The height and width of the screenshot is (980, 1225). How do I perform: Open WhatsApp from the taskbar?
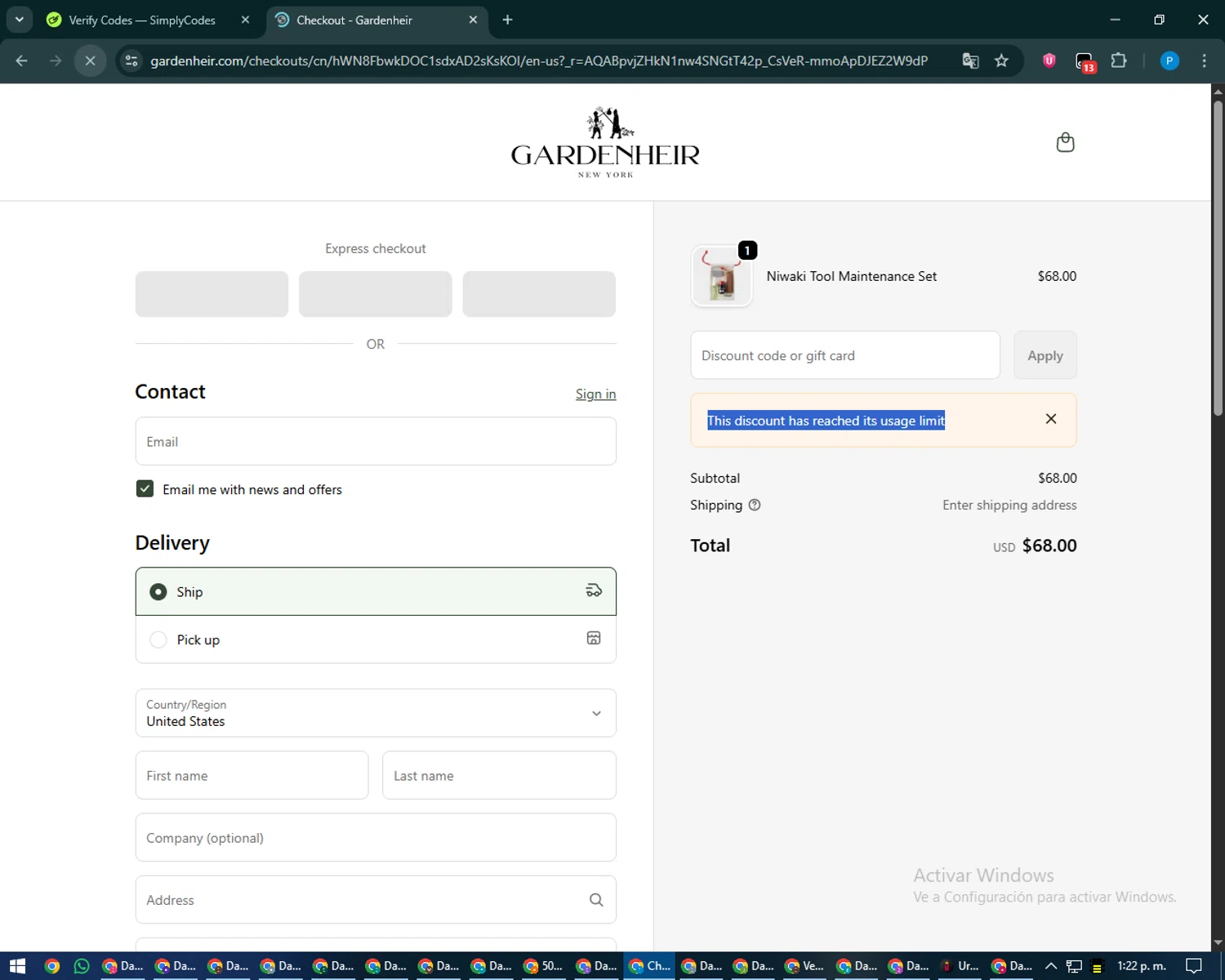pos(82,966)
